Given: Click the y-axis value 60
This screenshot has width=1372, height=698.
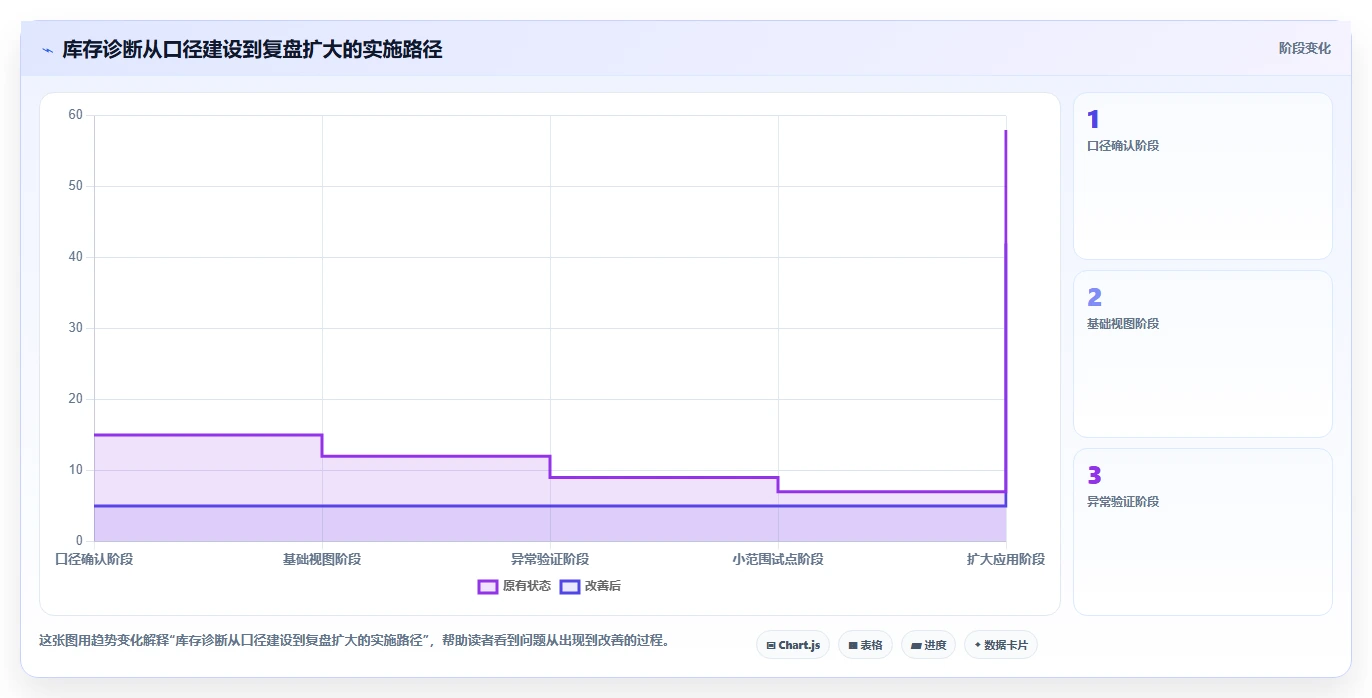Looking at the screenshot, I should click(x=75, y=115).
